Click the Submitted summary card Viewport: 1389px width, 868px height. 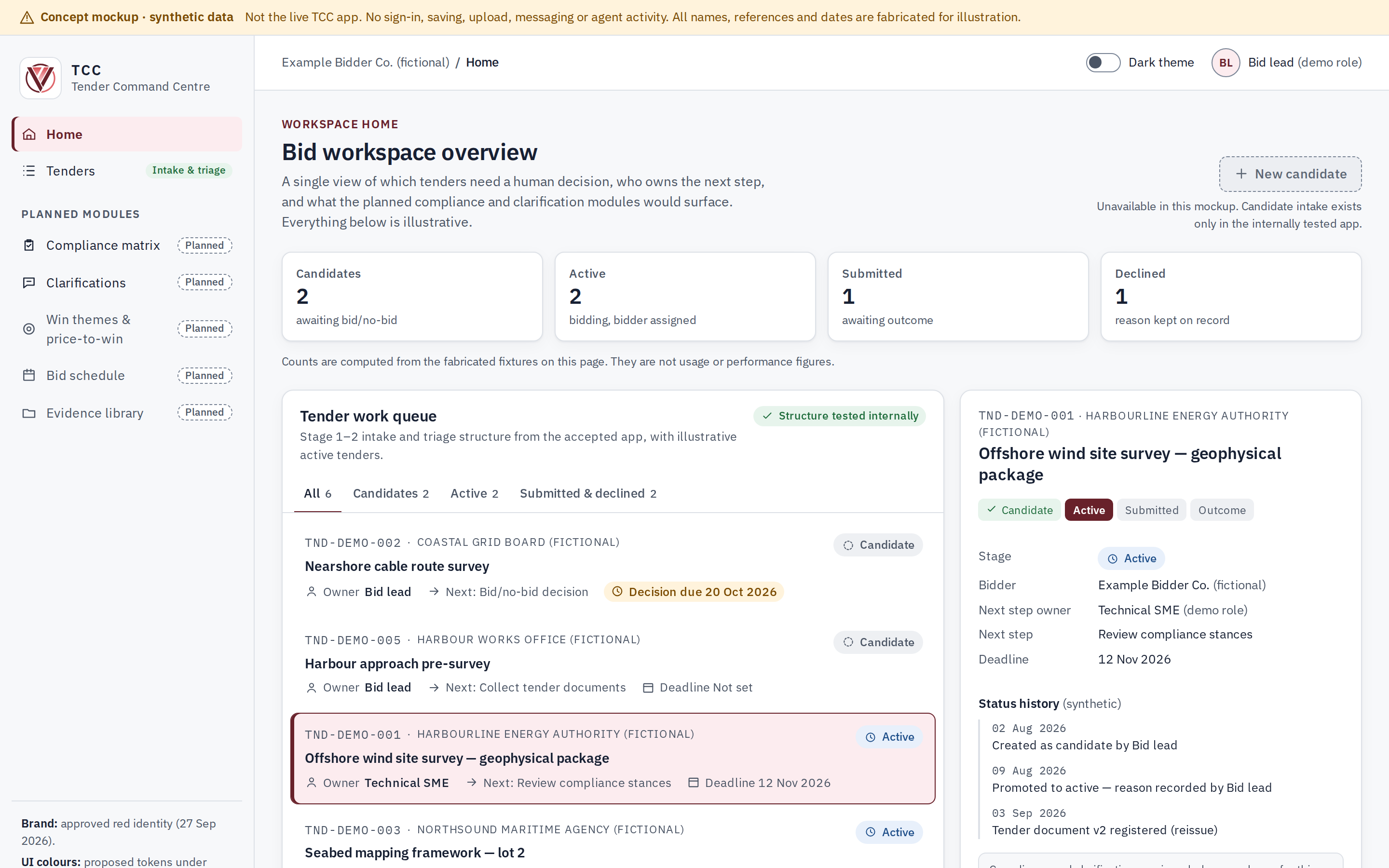click(x=958, y=297)
